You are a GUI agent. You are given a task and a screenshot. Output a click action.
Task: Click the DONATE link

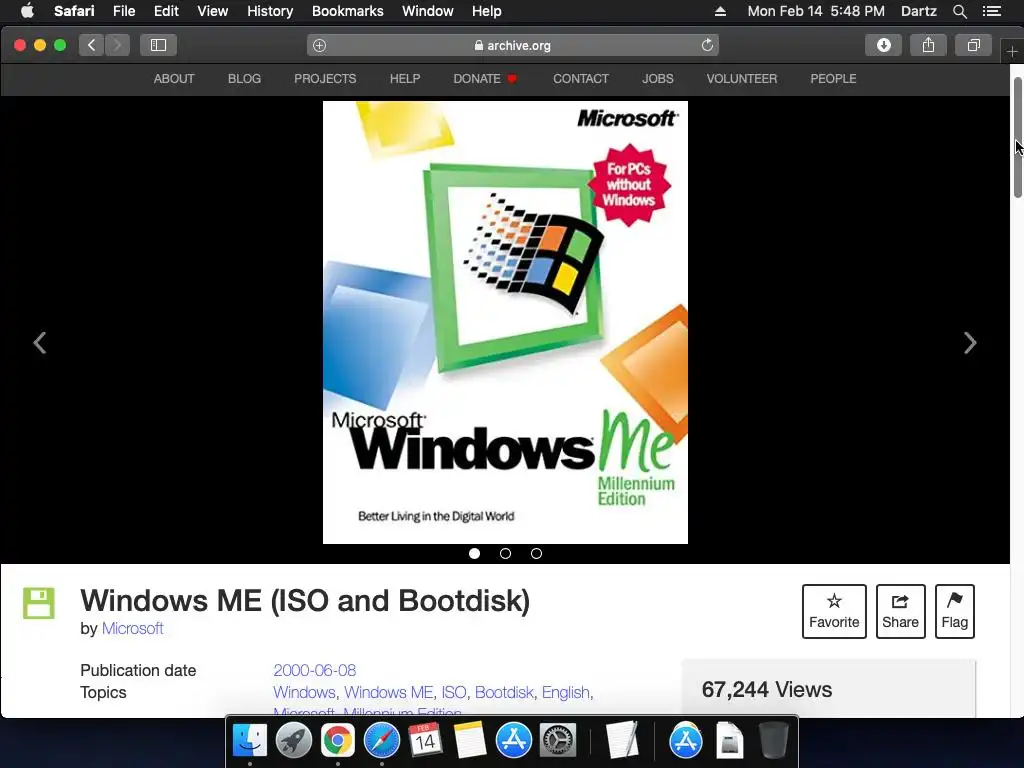tap(485, 78)
